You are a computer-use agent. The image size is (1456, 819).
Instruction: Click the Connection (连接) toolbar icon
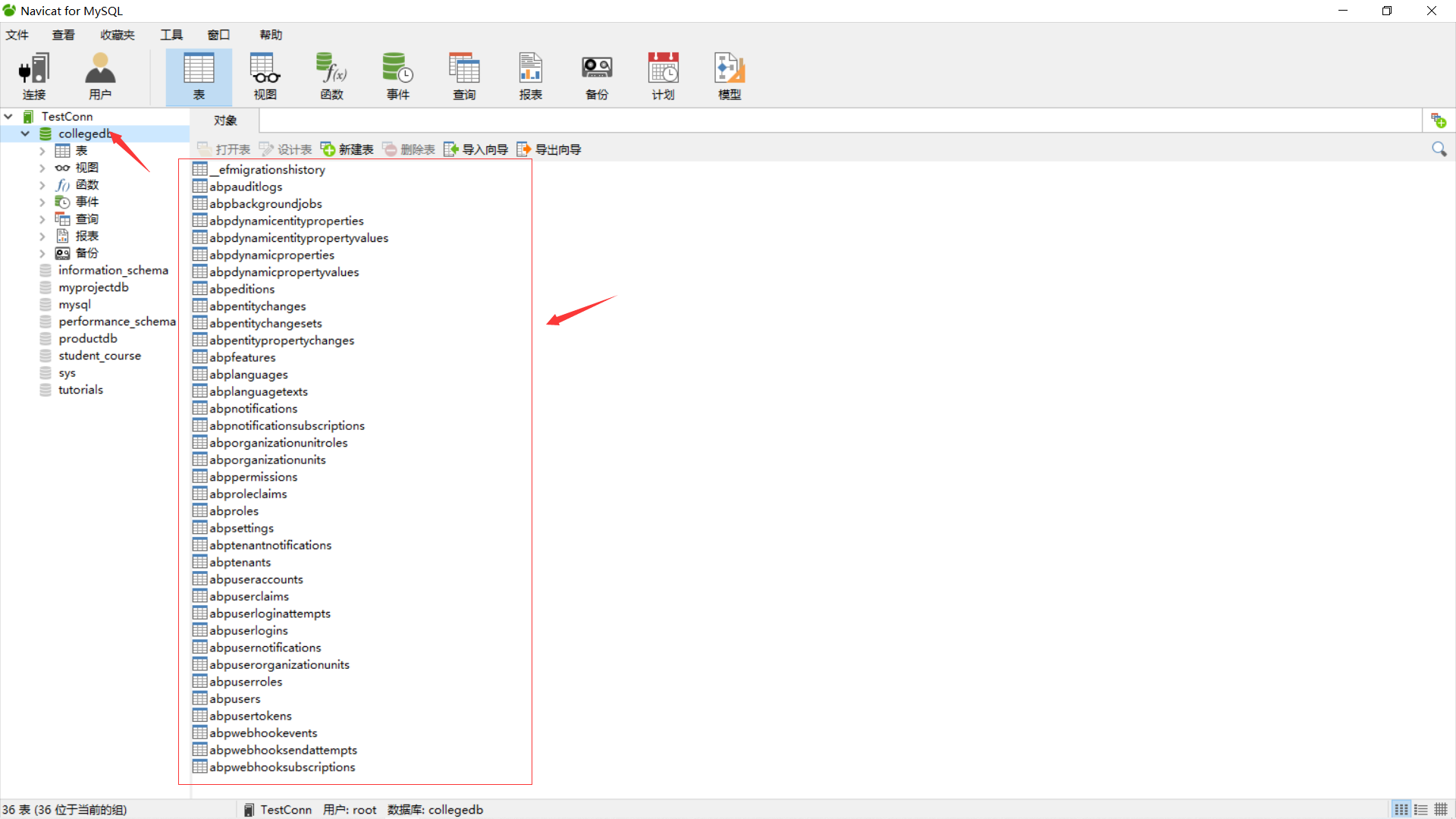click(x=34, y=76)
